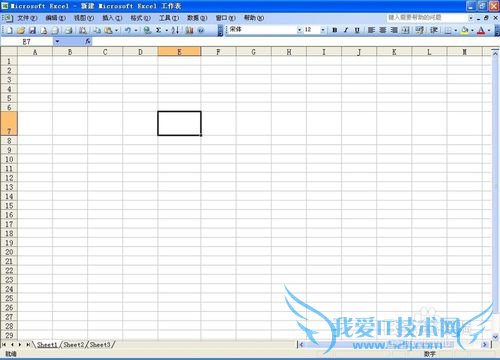This screenshot has width=500, height=360.
Task: Open the Borders dropdown arrow
Action: pyautogui.click(x=456, y=30)
